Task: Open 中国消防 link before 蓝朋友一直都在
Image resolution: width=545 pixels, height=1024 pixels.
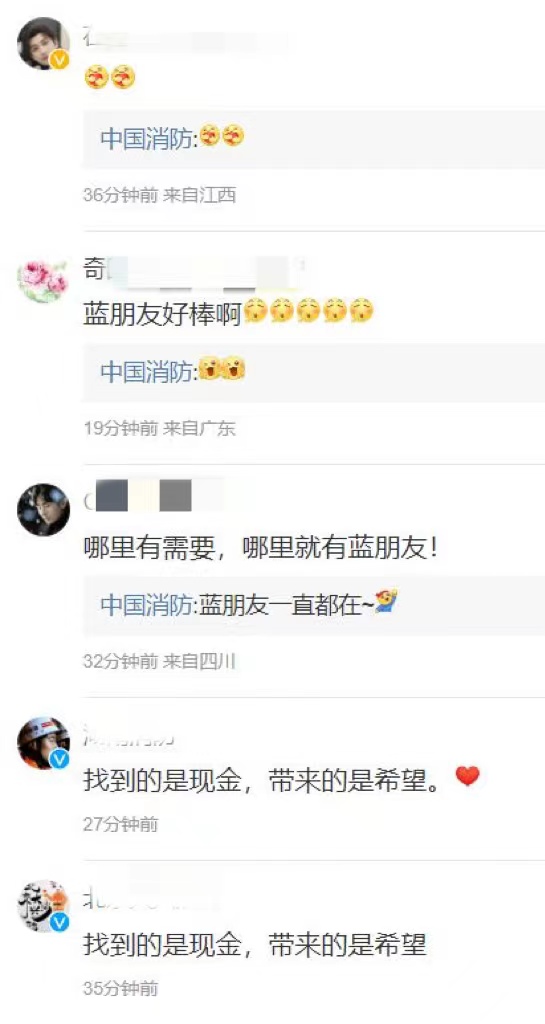Action: pos(147,605)
